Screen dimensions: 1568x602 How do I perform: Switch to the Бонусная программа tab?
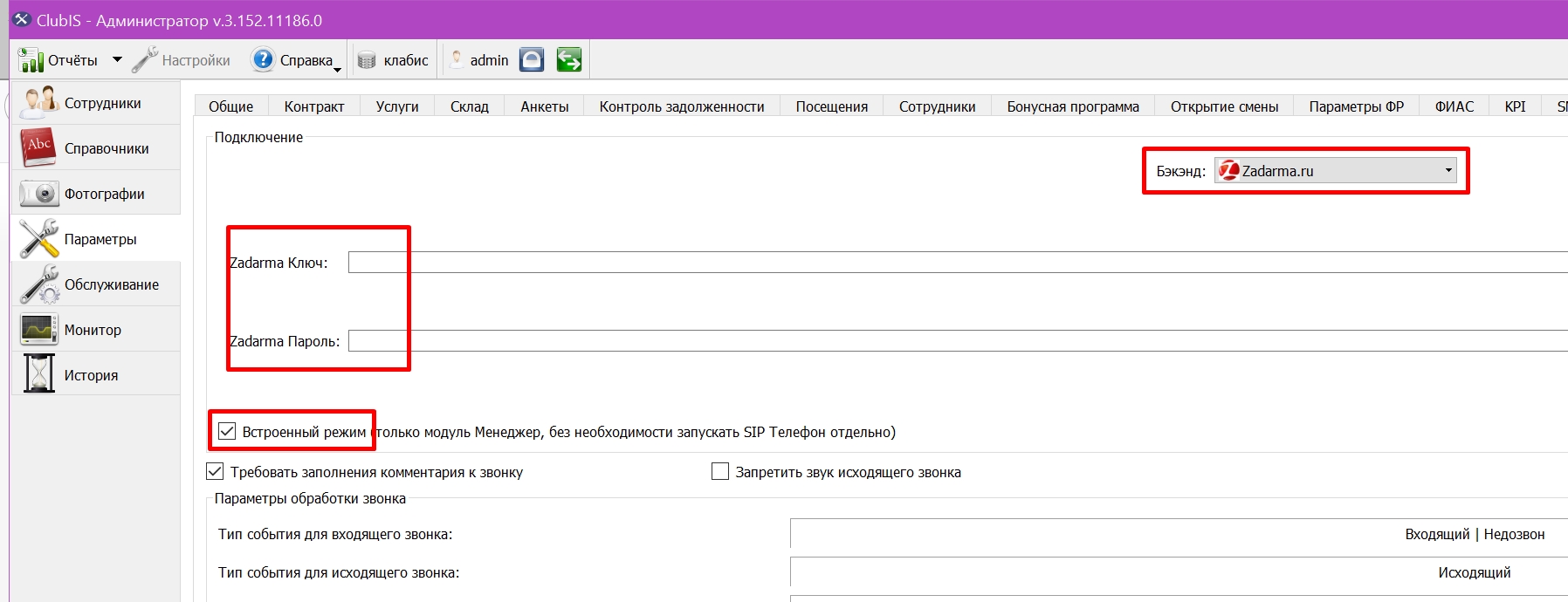coord(1073,106)
